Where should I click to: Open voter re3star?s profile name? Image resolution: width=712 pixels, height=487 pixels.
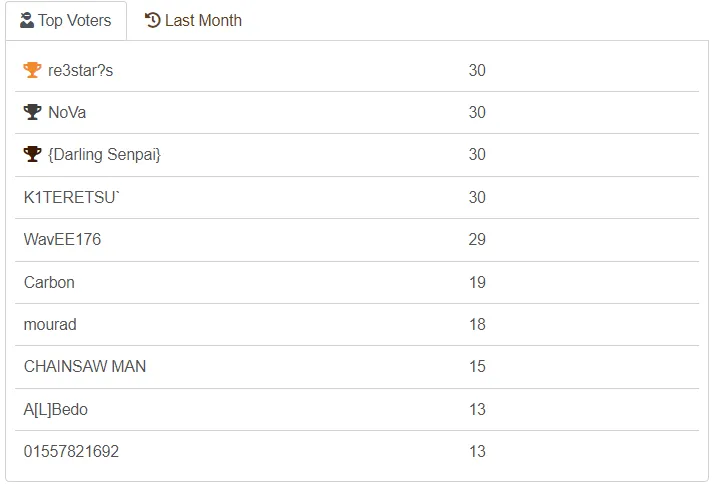click(80, 70)
